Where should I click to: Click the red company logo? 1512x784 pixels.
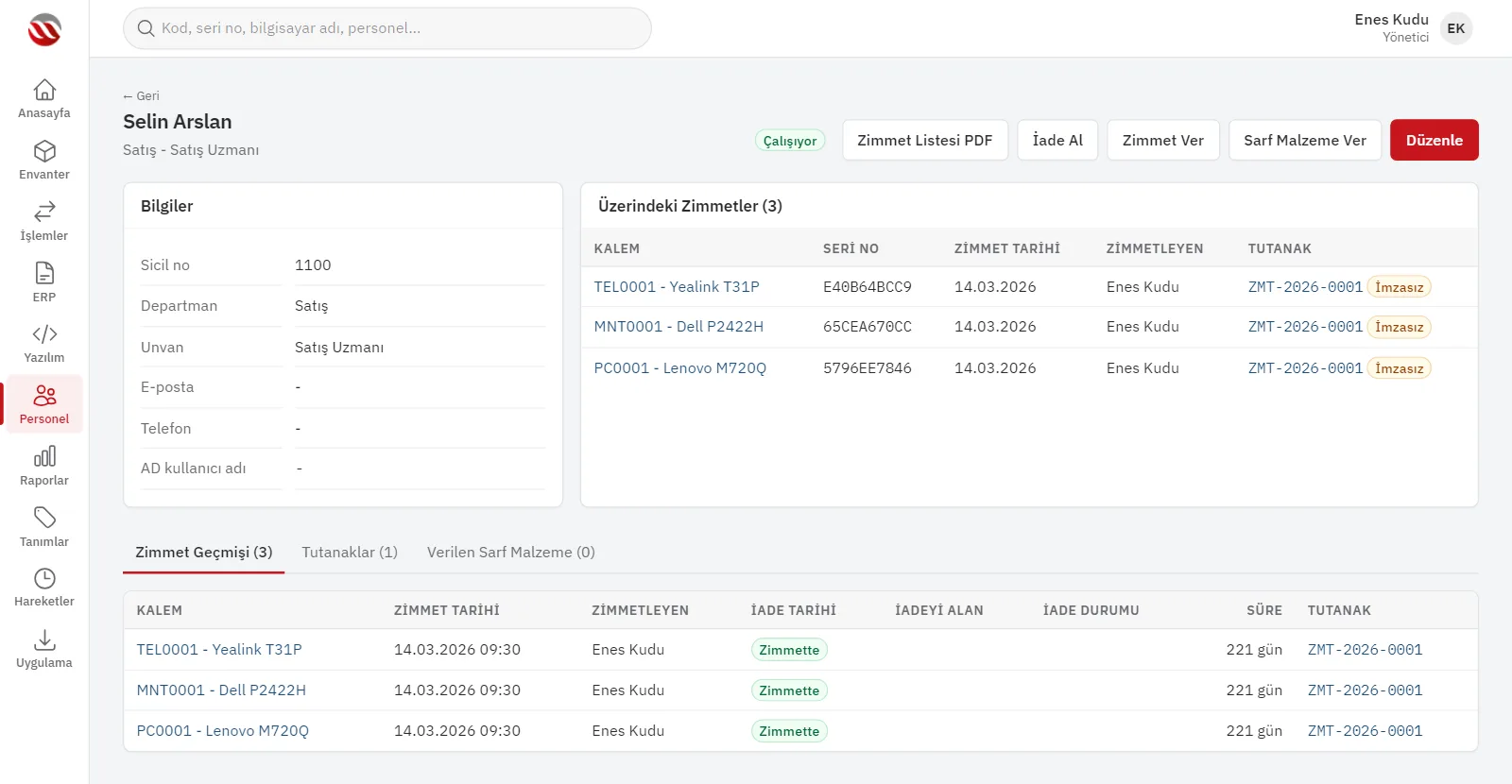[x=44, y=30]
